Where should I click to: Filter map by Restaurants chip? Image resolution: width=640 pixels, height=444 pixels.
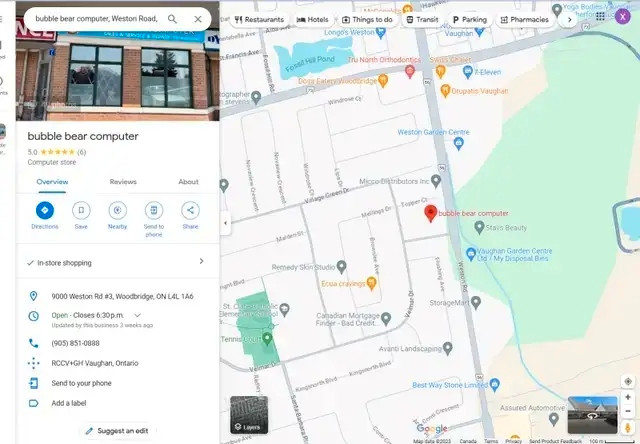(258, 19)
